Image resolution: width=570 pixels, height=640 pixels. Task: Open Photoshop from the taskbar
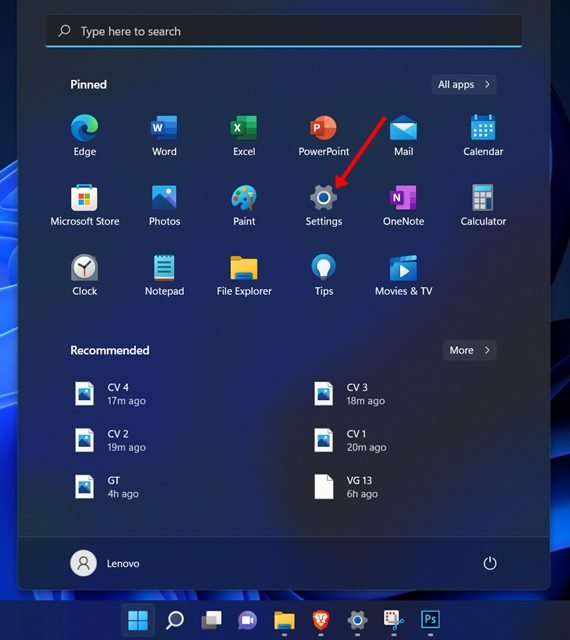click(430, 620)
